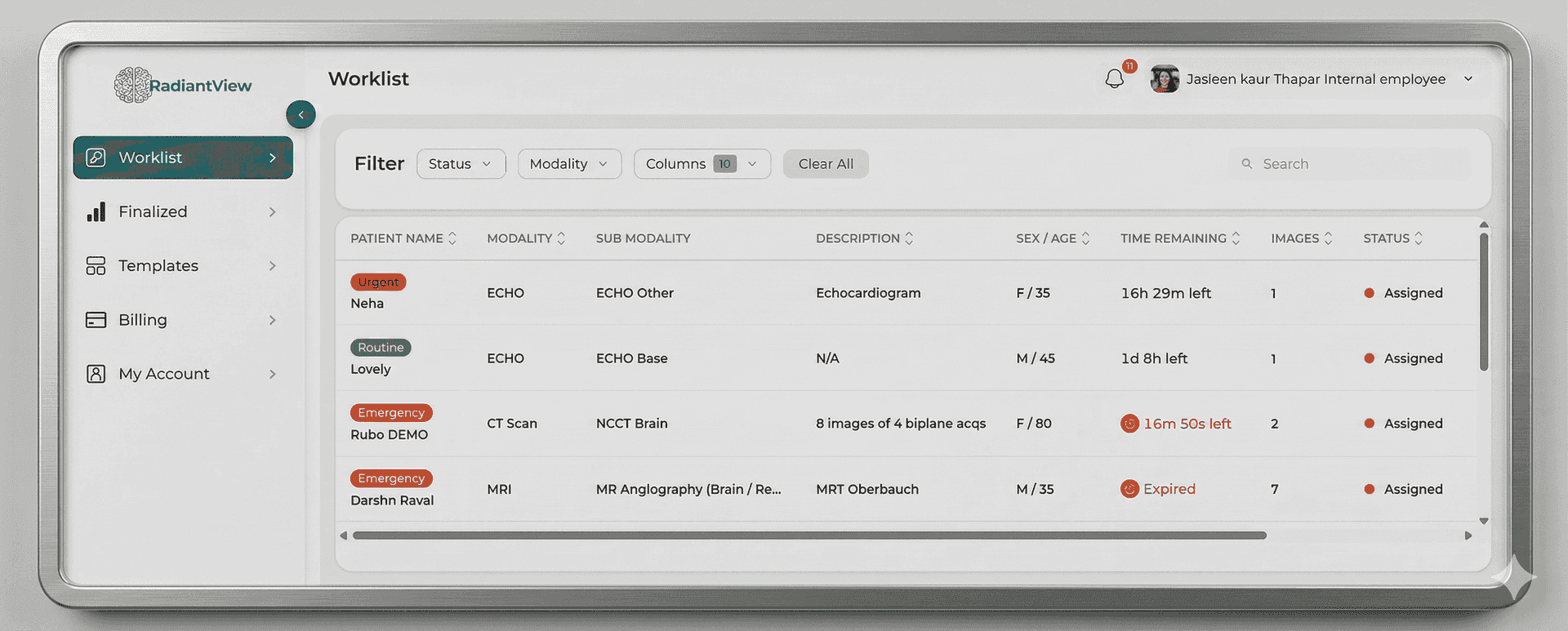This screenshot has height=631, width=1568.
Task: Open the Columns dropdown
Action: tap(702, 164)
